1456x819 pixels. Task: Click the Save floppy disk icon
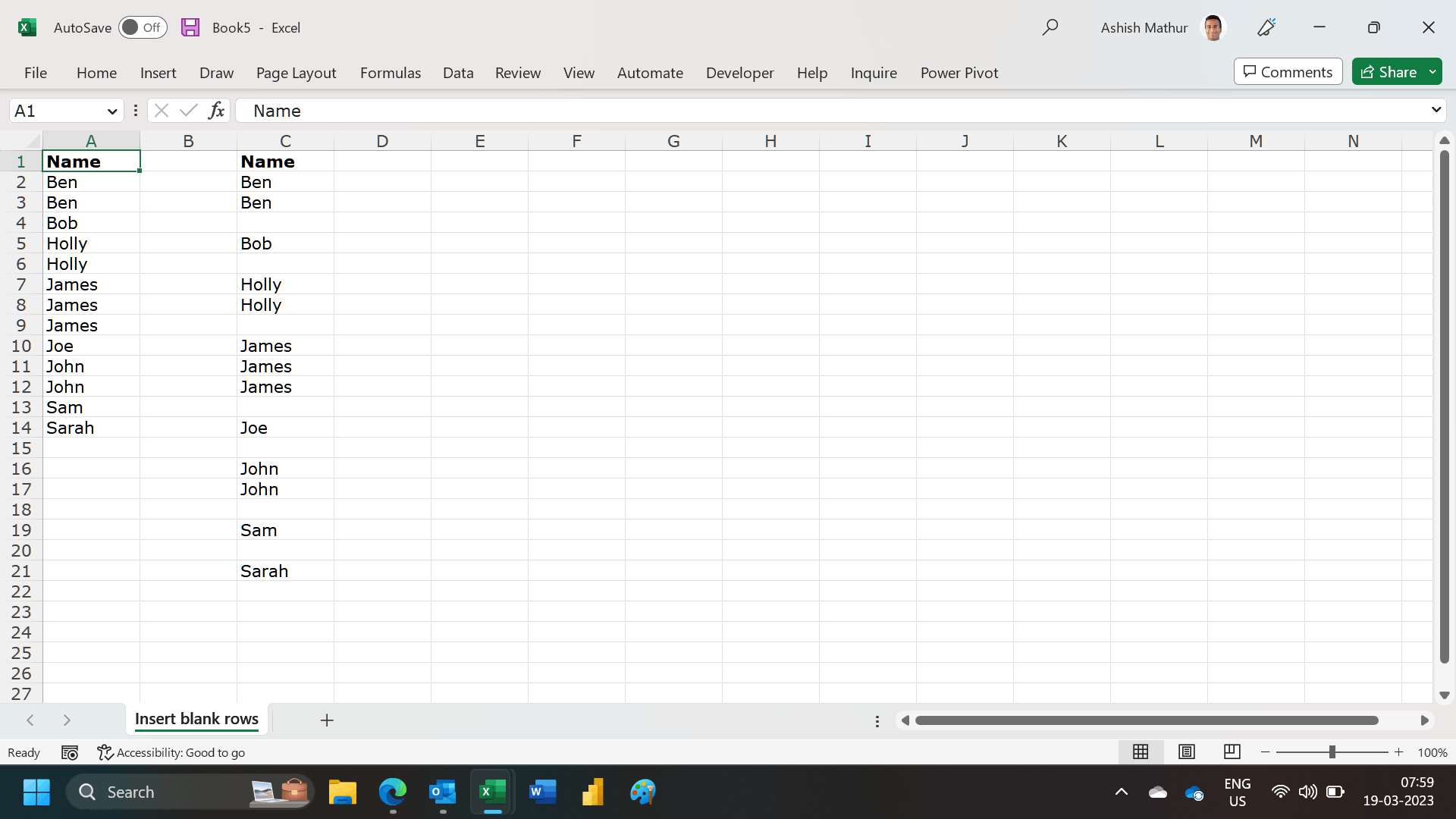click(190, 27)
